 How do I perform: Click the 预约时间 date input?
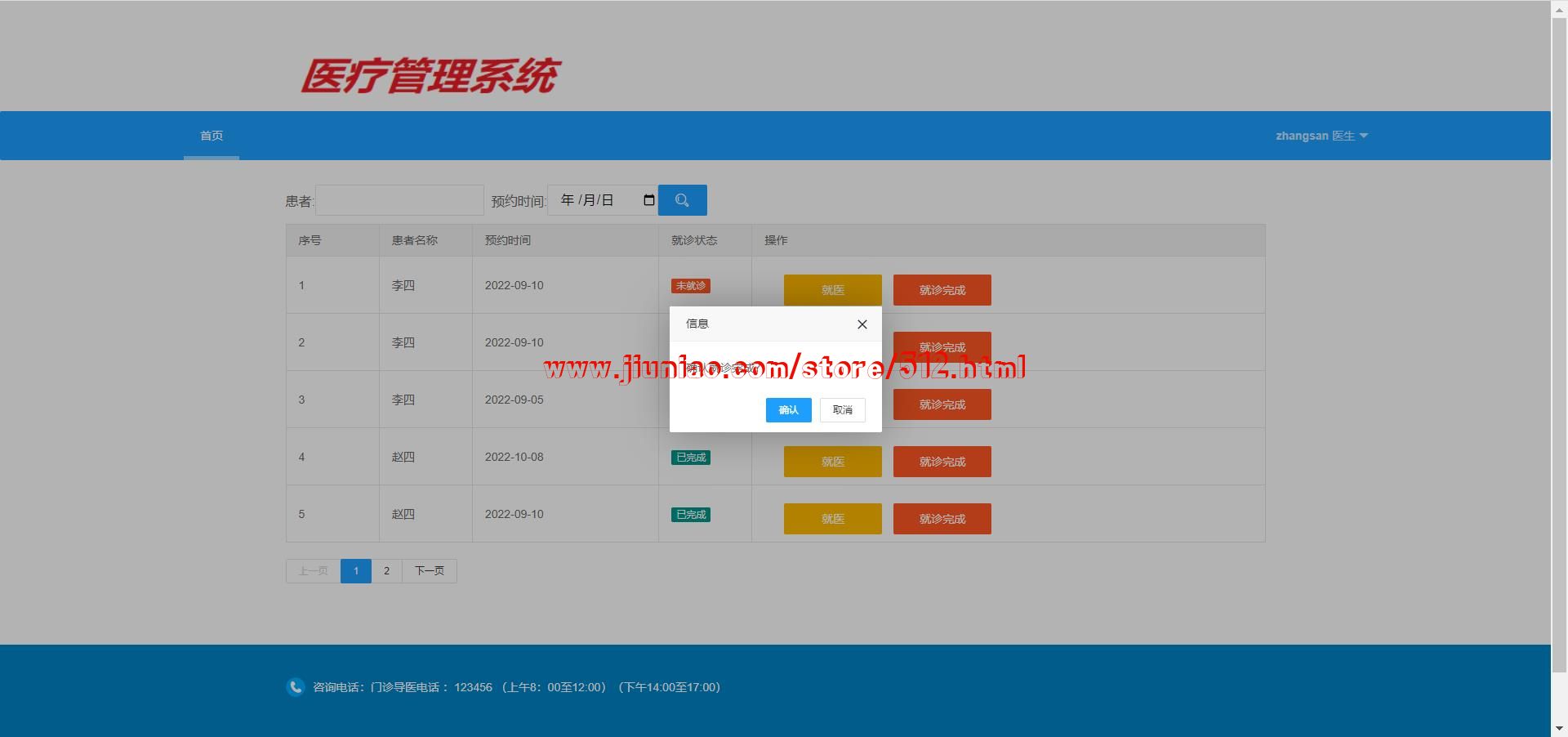[603, 200]
